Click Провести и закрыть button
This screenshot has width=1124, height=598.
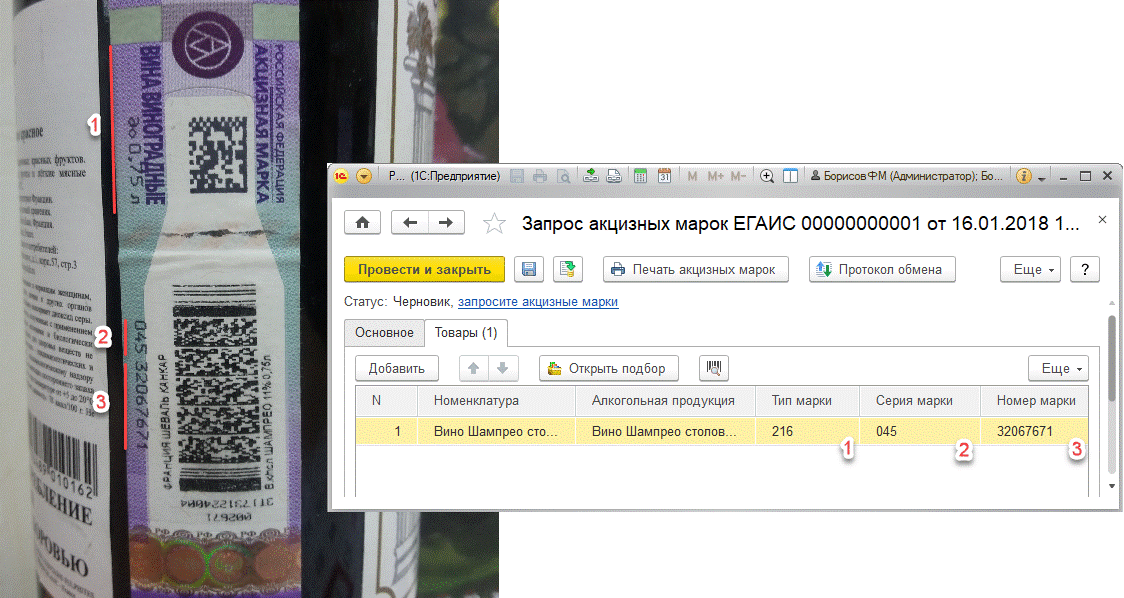tap(424, 270)
